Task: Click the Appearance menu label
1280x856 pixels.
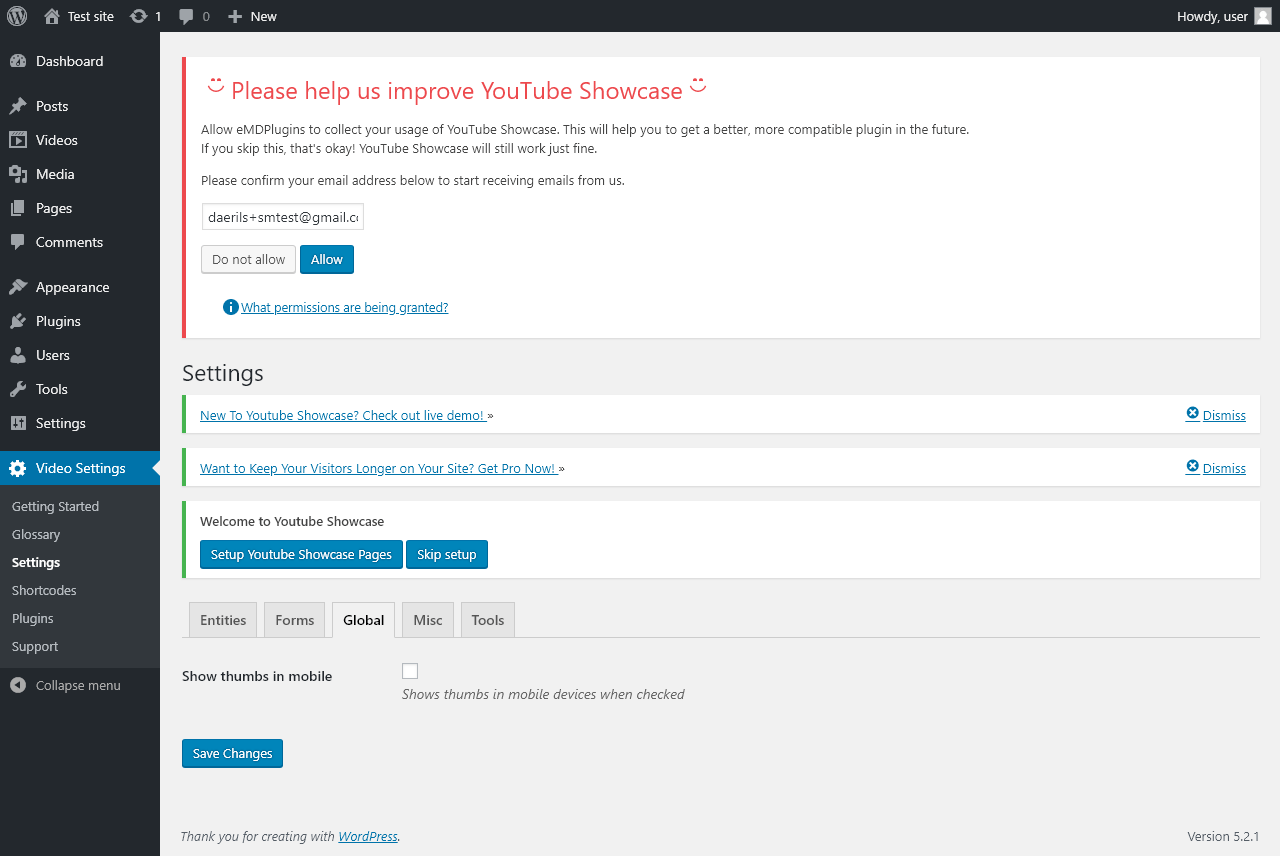Action: pos(73,287)
